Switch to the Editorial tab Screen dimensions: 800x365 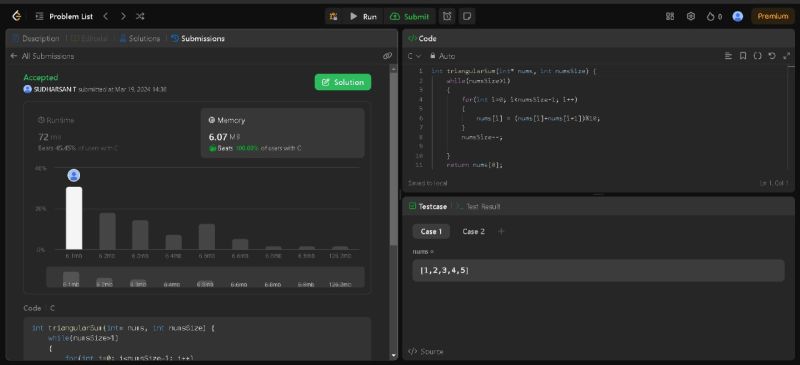coord(89,38)
